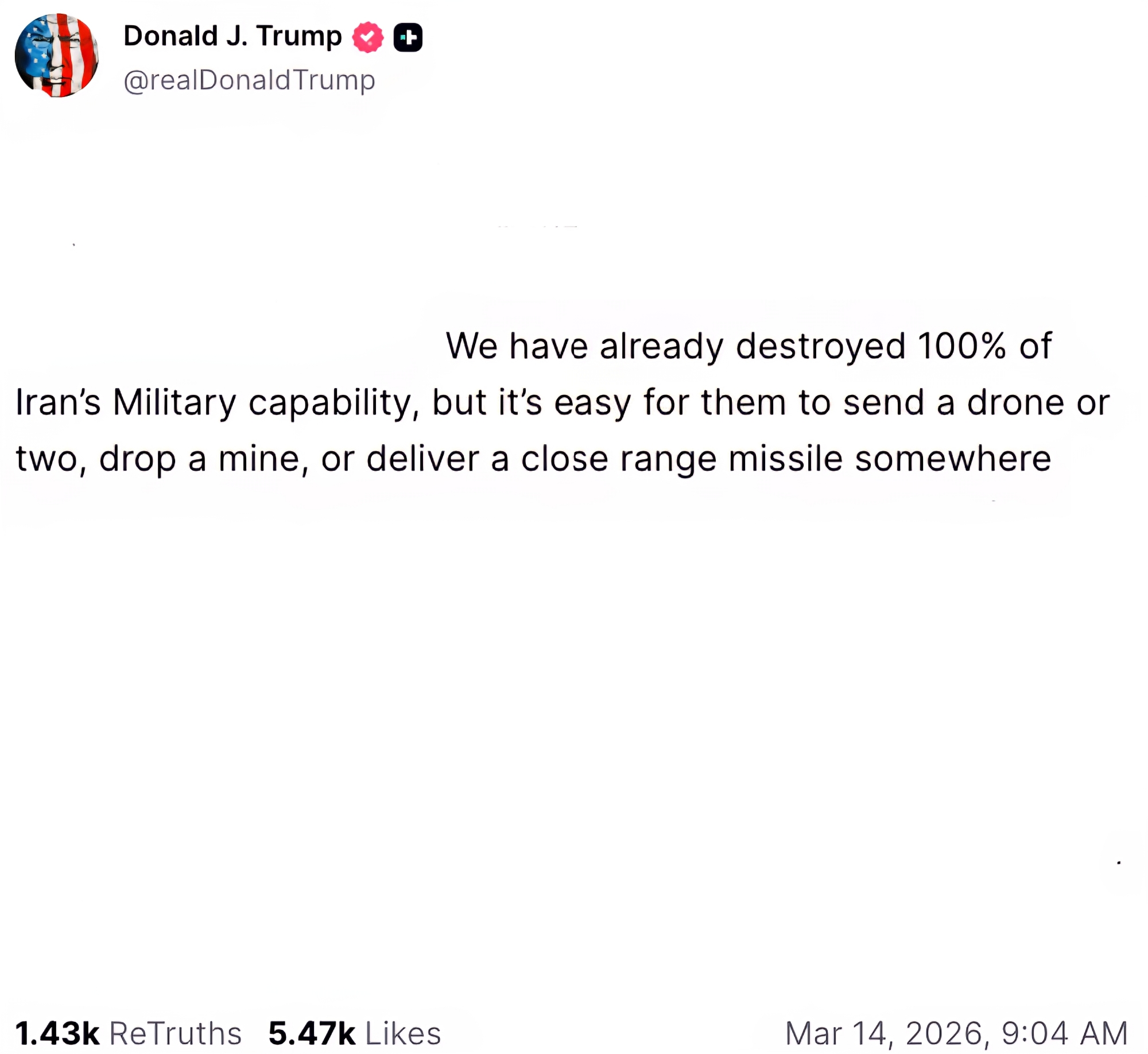Screen dimensions: 1148x1054
Task: Click the 9:04 AM time
Action: 1065,1033
